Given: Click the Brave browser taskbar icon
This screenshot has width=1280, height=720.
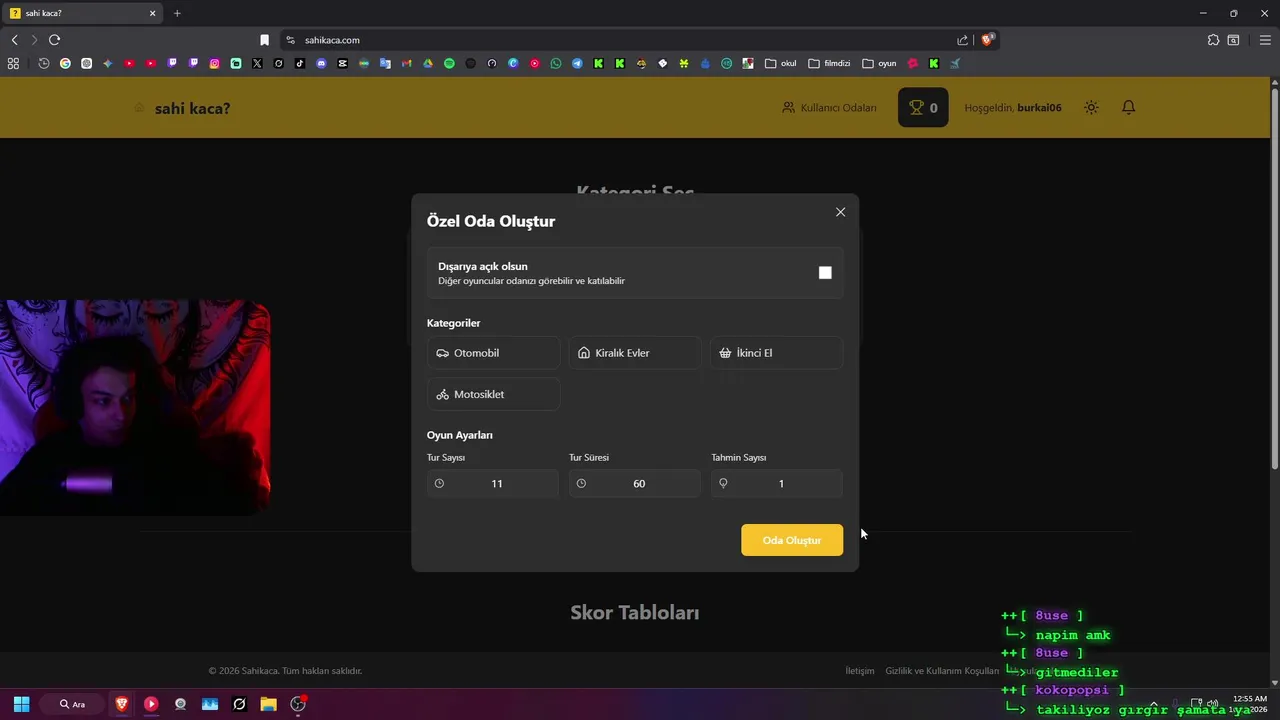Looking at the screenshot, I should point(122,704).
